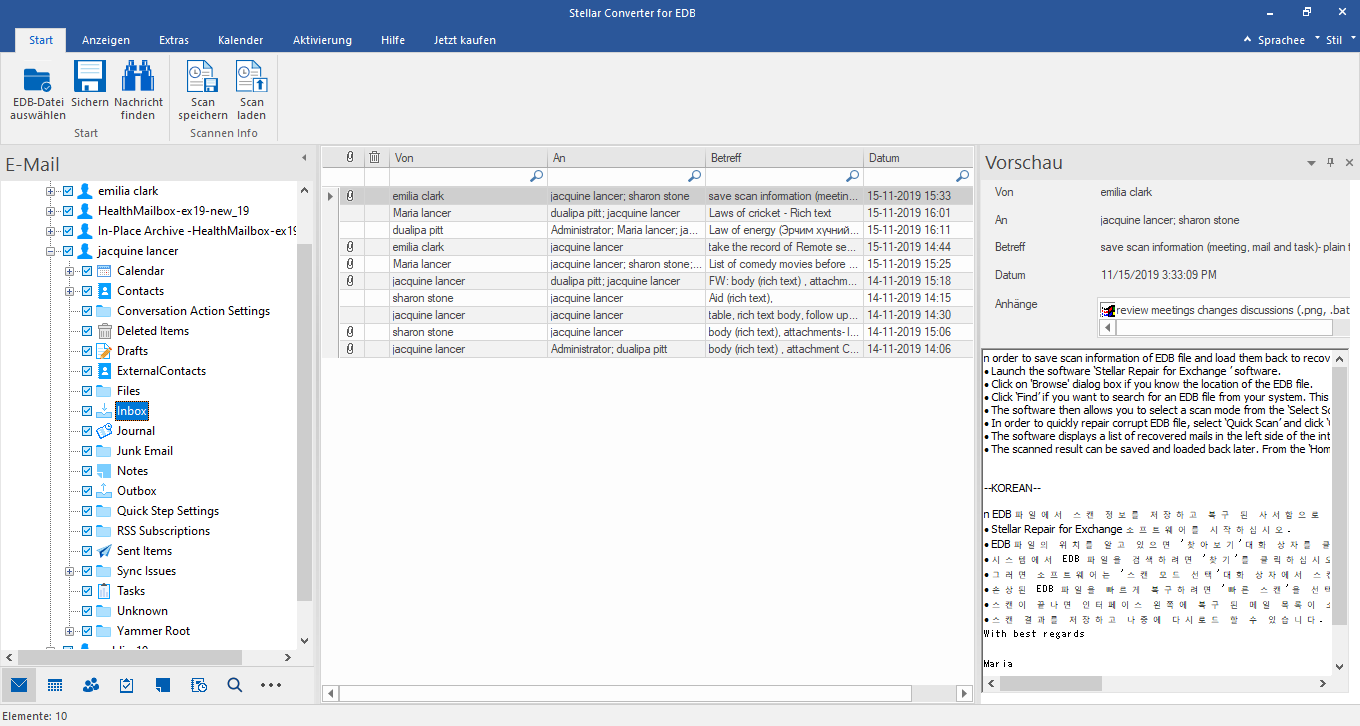Open contacts view with people icon
Screen dimensions: 1360x726
(91, 685)
